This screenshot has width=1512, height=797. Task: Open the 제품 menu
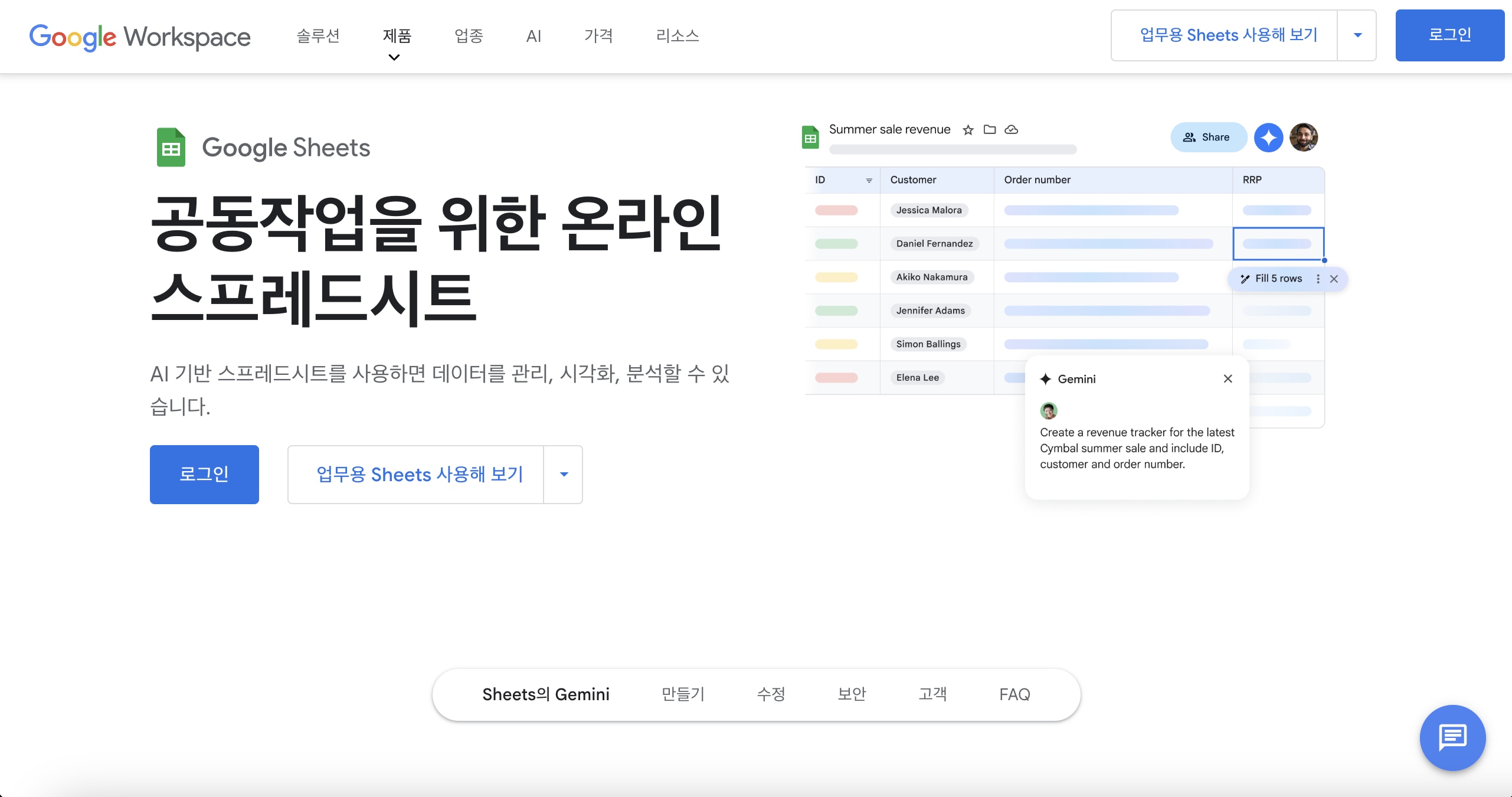pyautogui.click(x=397, y=36)
